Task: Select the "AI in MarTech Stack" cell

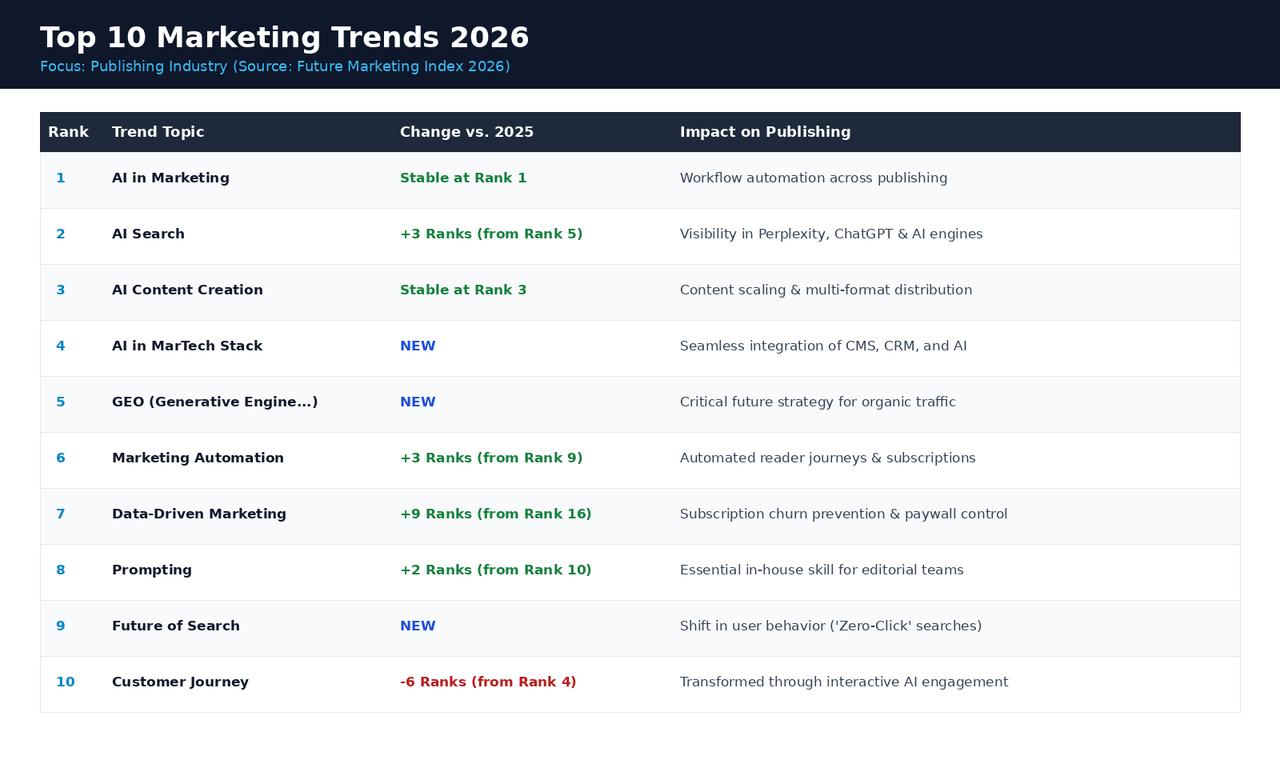Action: [187, 346]
